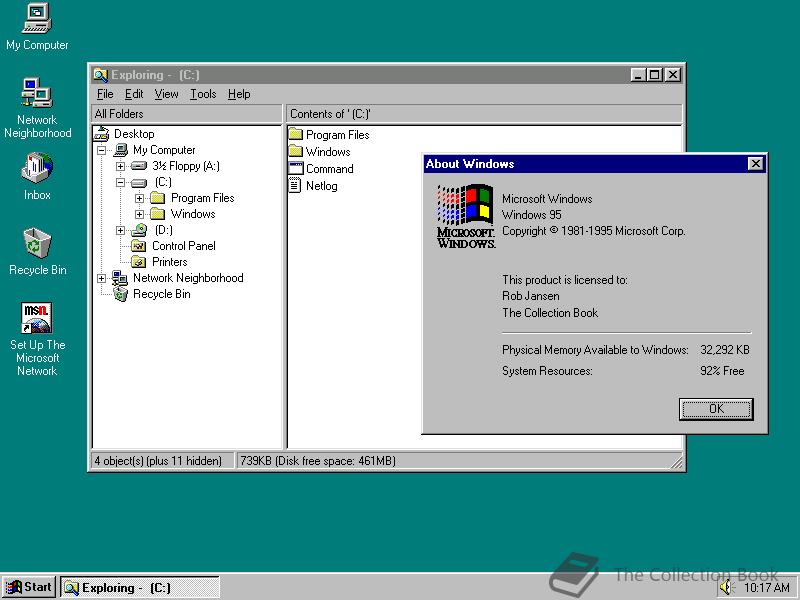Expand the (D:) drive tree node
The image size is (800, 600).
[x=120, y=230]
